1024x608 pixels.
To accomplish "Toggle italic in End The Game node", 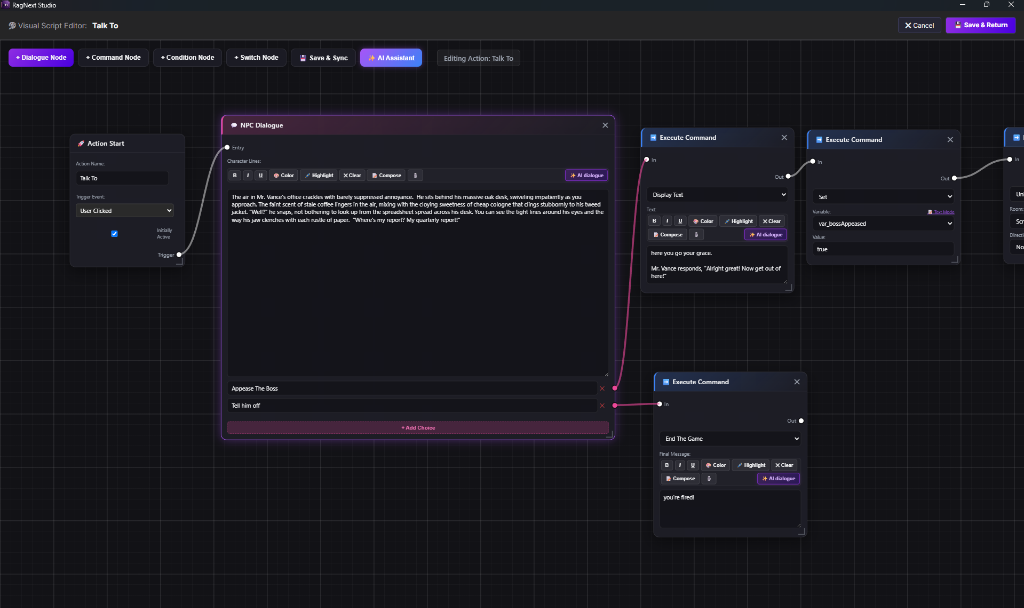I will [679, 465].
